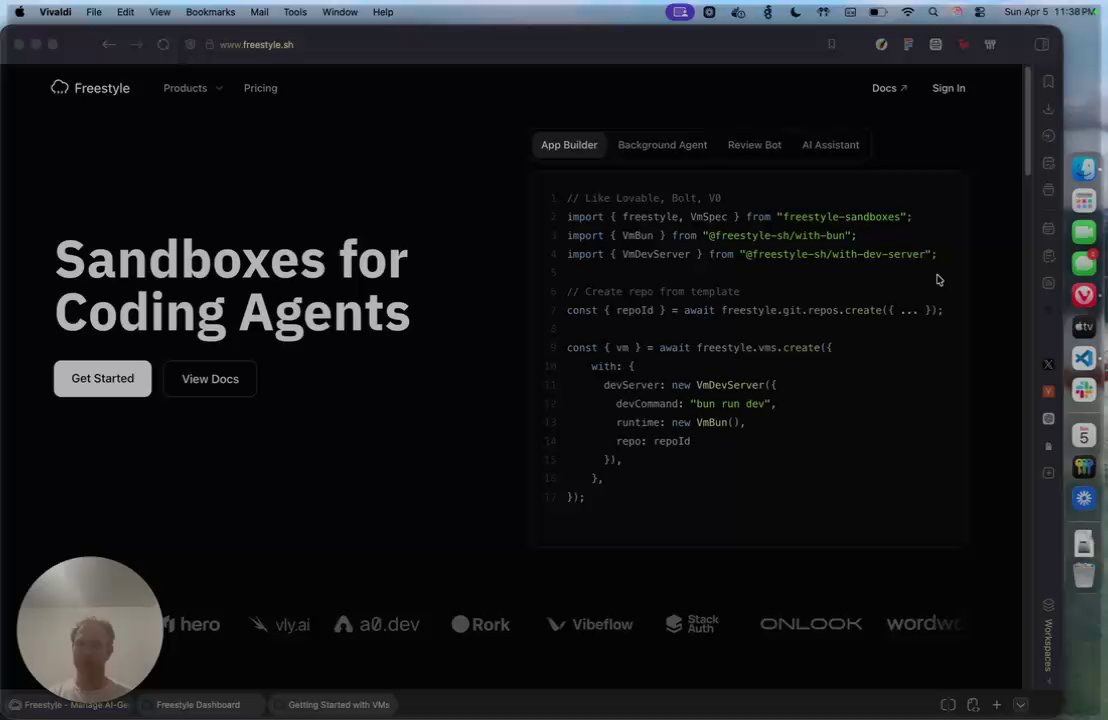
Task: Click the Wi-Fi status icon
Action: (907, 12)
